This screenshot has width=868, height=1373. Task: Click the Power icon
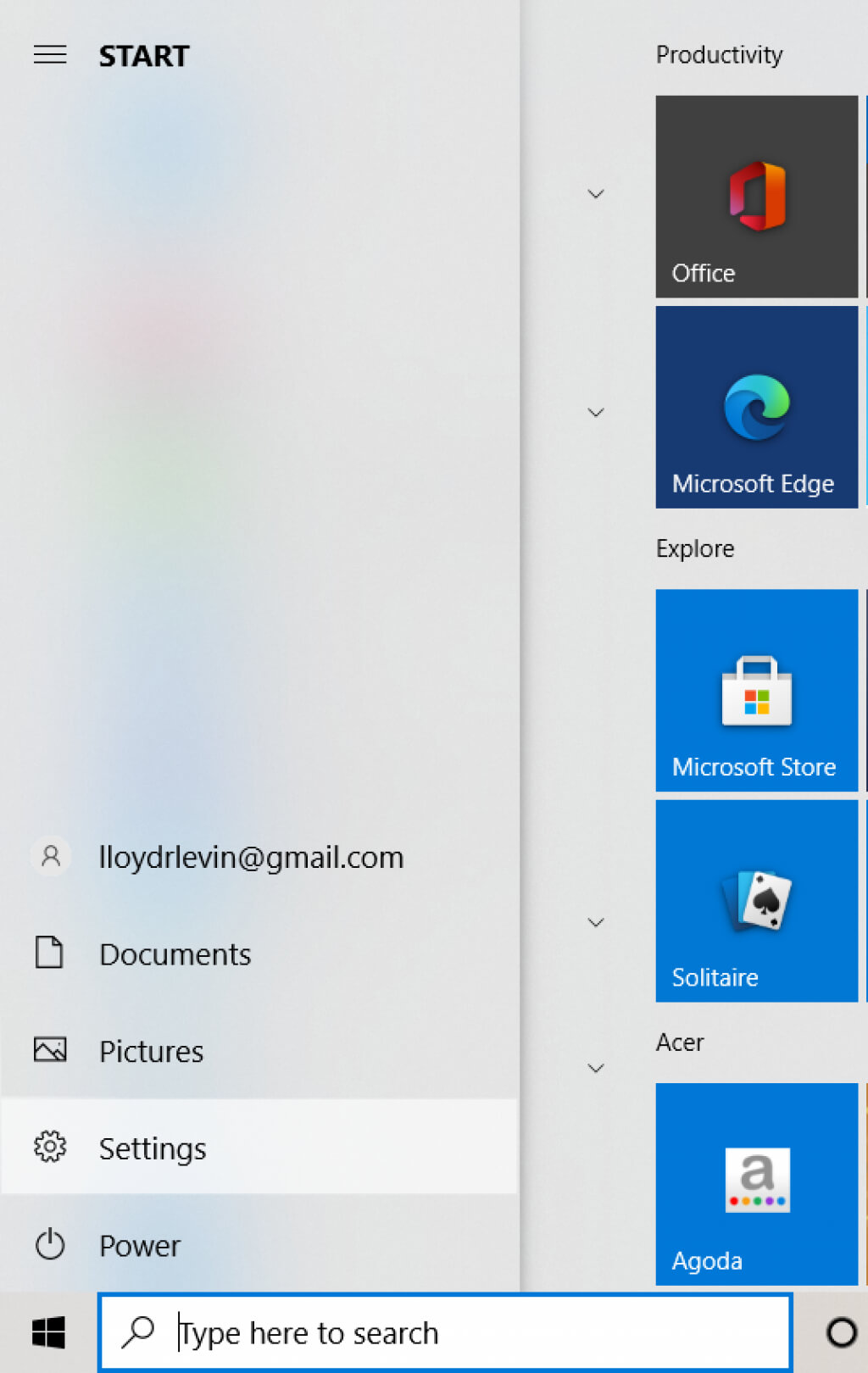50,1245
